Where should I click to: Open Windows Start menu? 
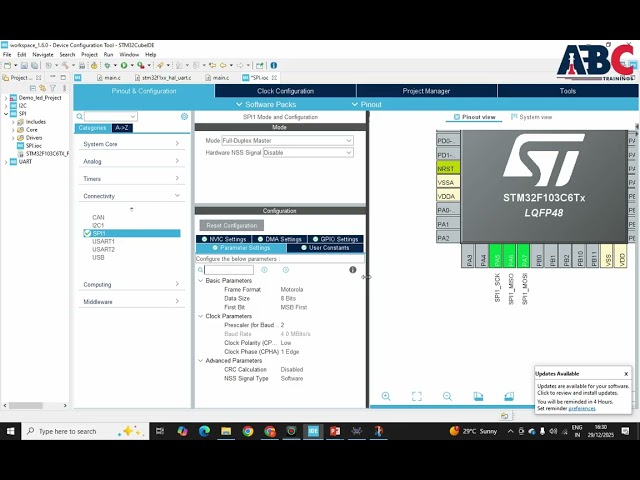pyautogui.click(x=11, y=431)
